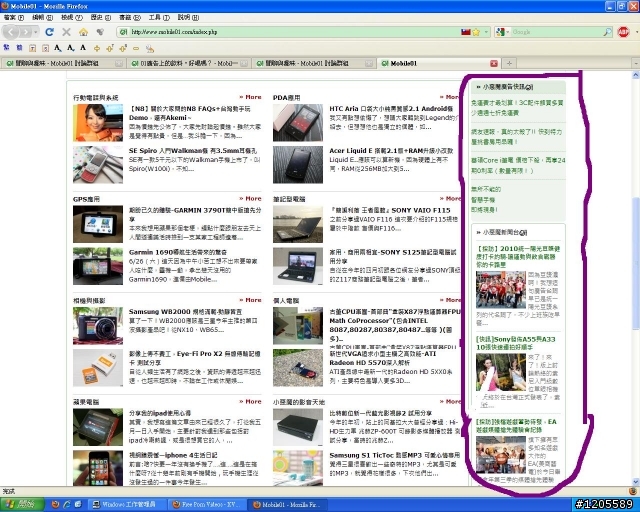Click the vertical scrollbar down arrow
Viewport: 640px width, 512px height.
(636, 481)
